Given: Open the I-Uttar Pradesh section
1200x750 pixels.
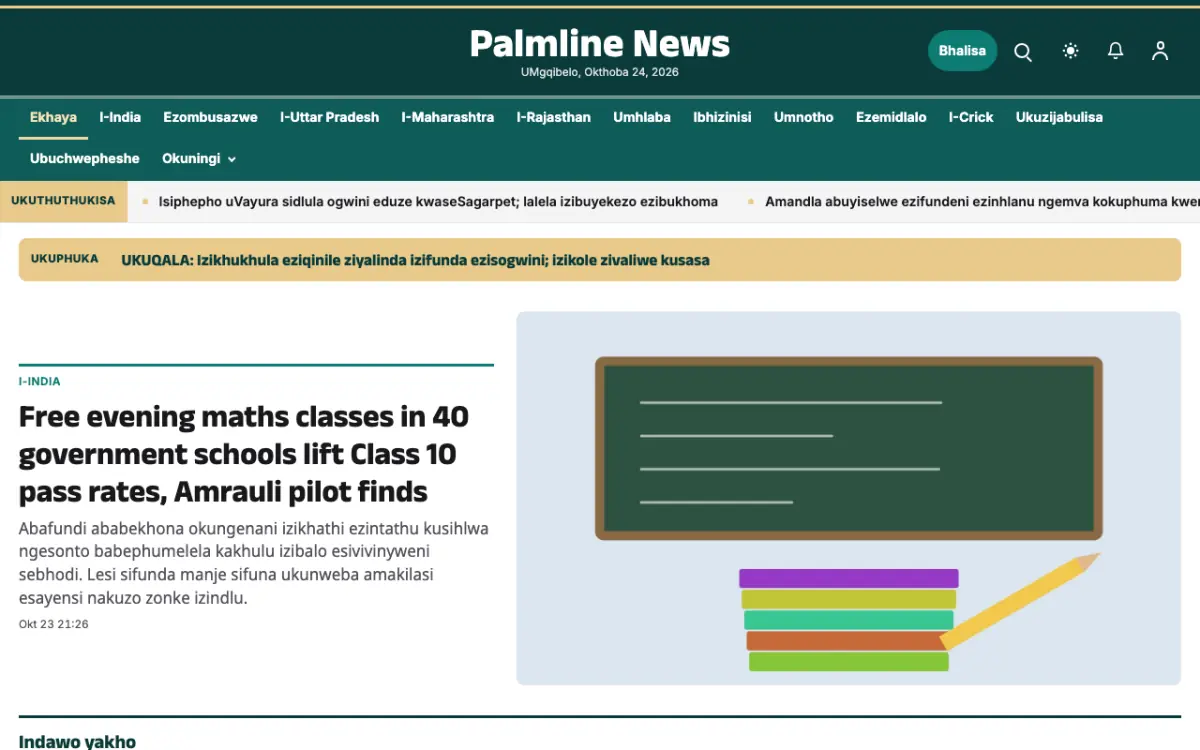Looking at the screenshot, I should (329, 117).
